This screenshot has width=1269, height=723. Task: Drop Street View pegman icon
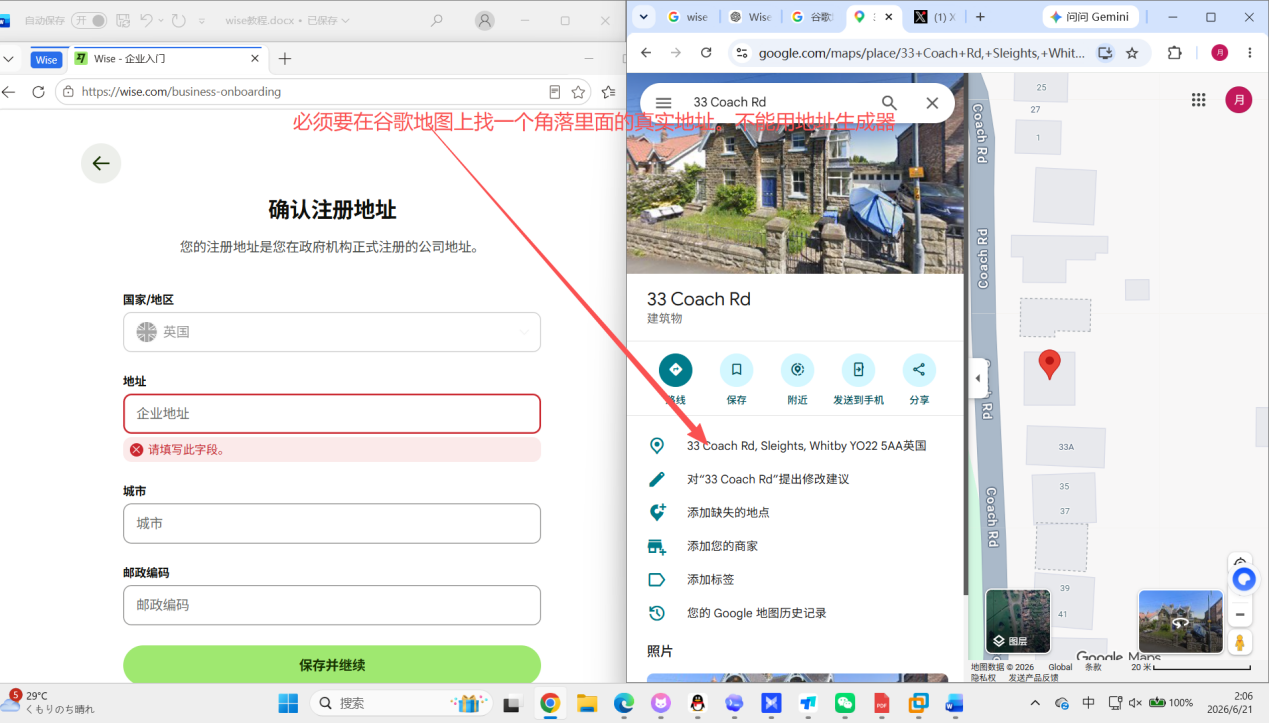tap(1240, 643)
